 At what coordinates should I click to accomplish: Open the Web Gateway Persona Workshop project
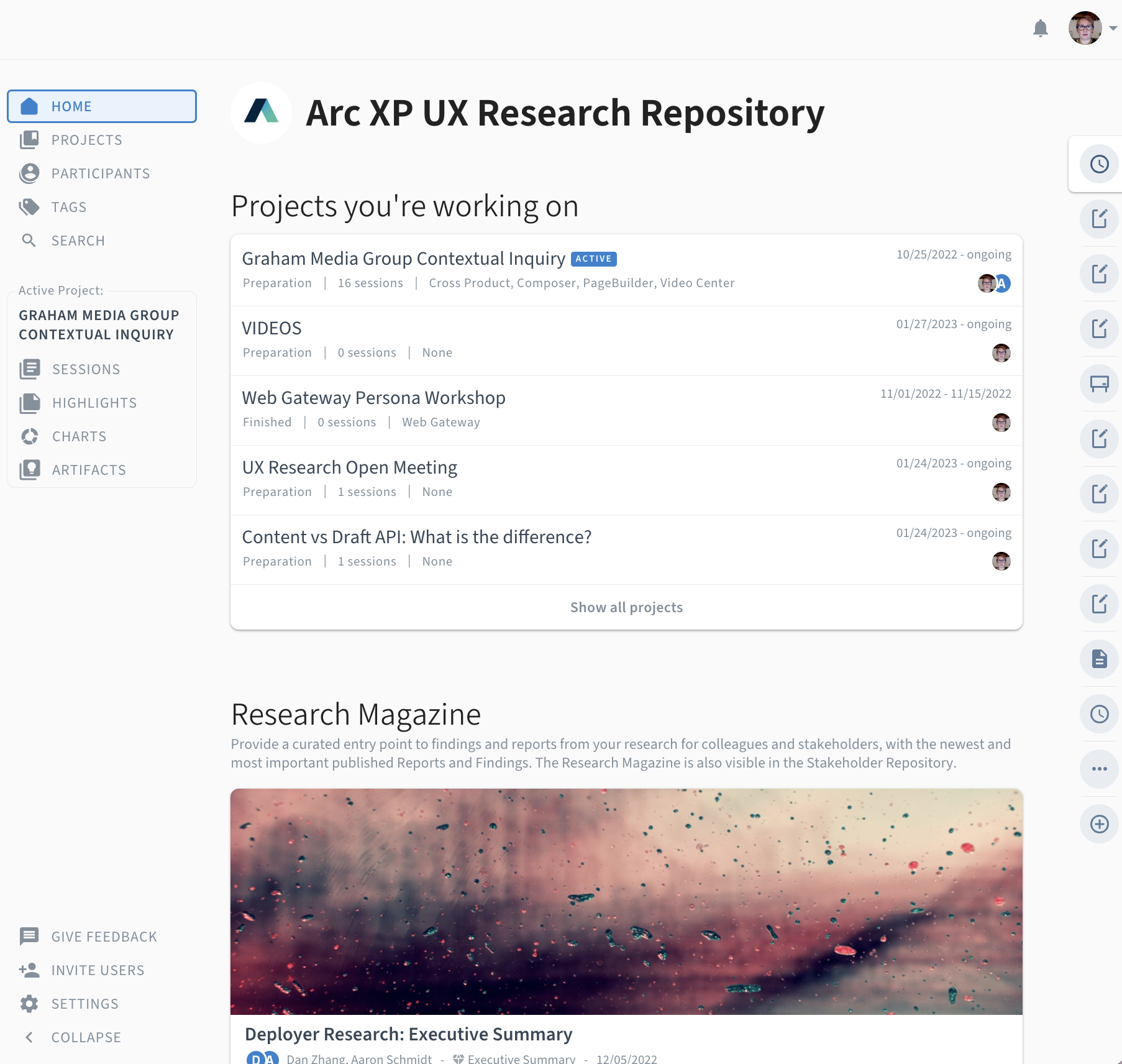(373, 398)
